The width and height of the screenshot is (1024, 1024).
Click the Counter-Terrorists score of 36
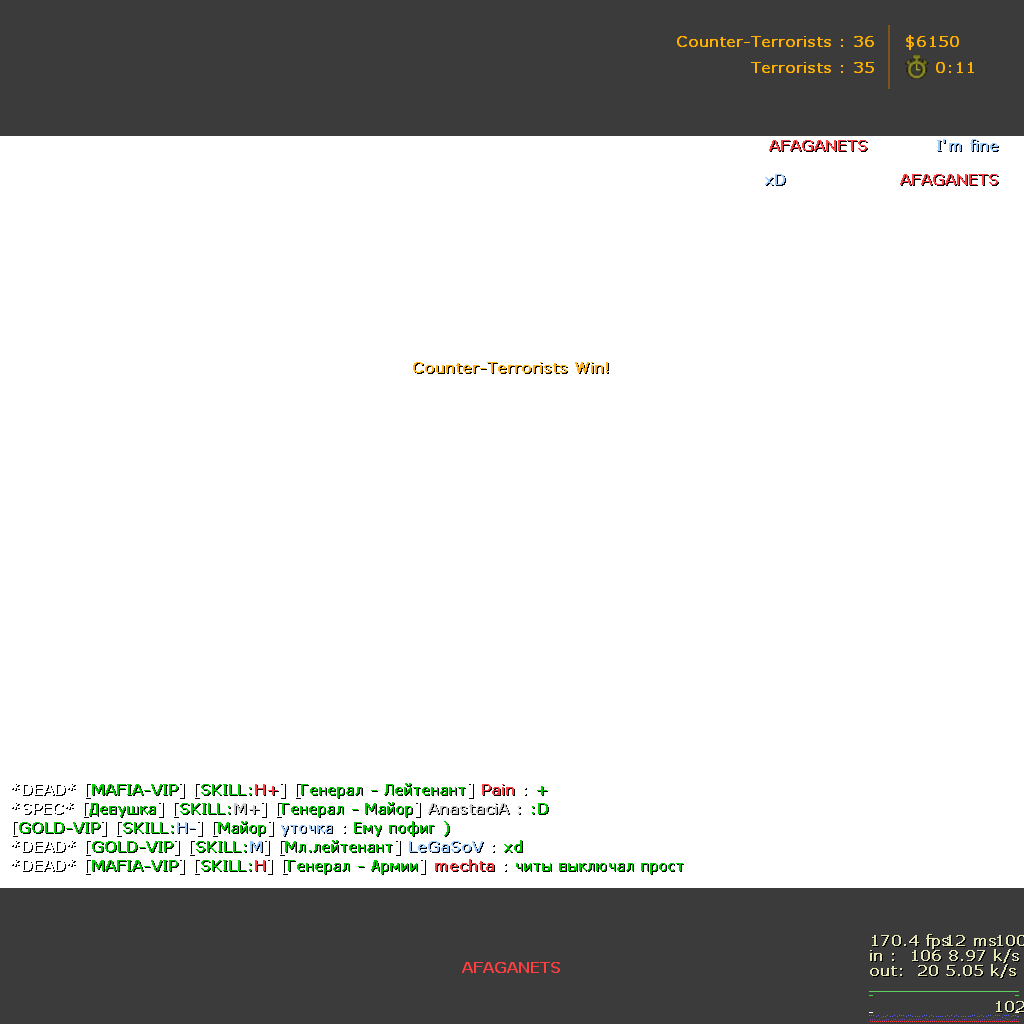775,42
